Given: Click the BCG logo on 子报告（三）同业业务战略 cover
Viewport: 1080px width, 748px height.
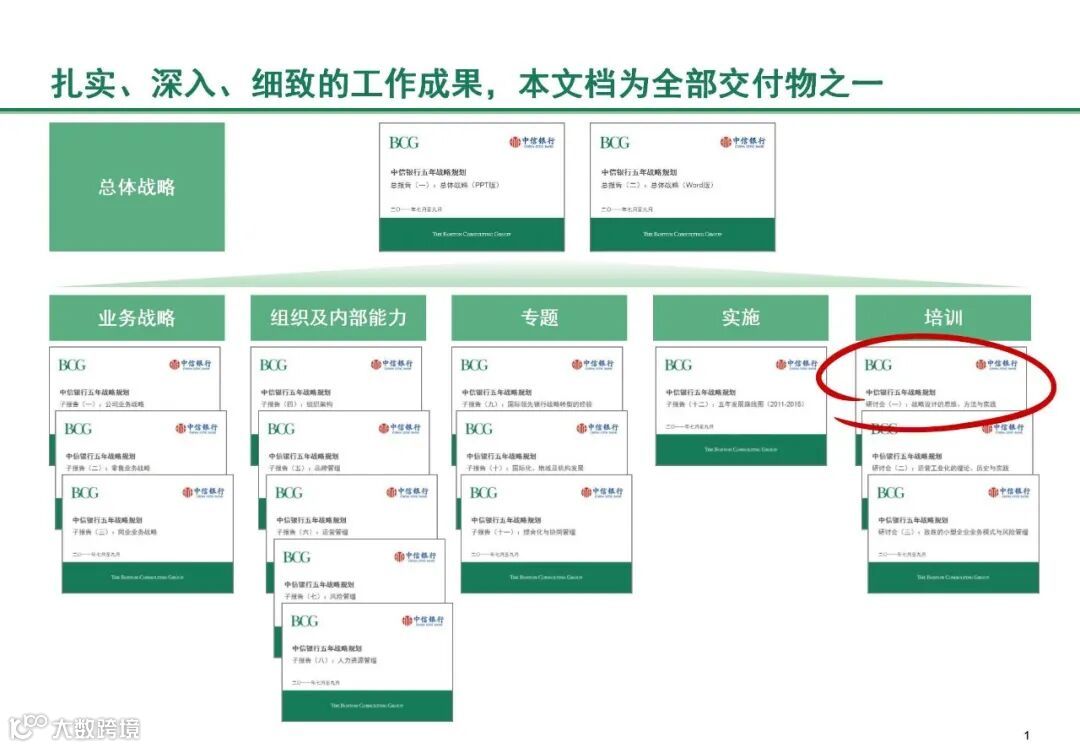Looking at the screenshot, I should tap(85, 492).
